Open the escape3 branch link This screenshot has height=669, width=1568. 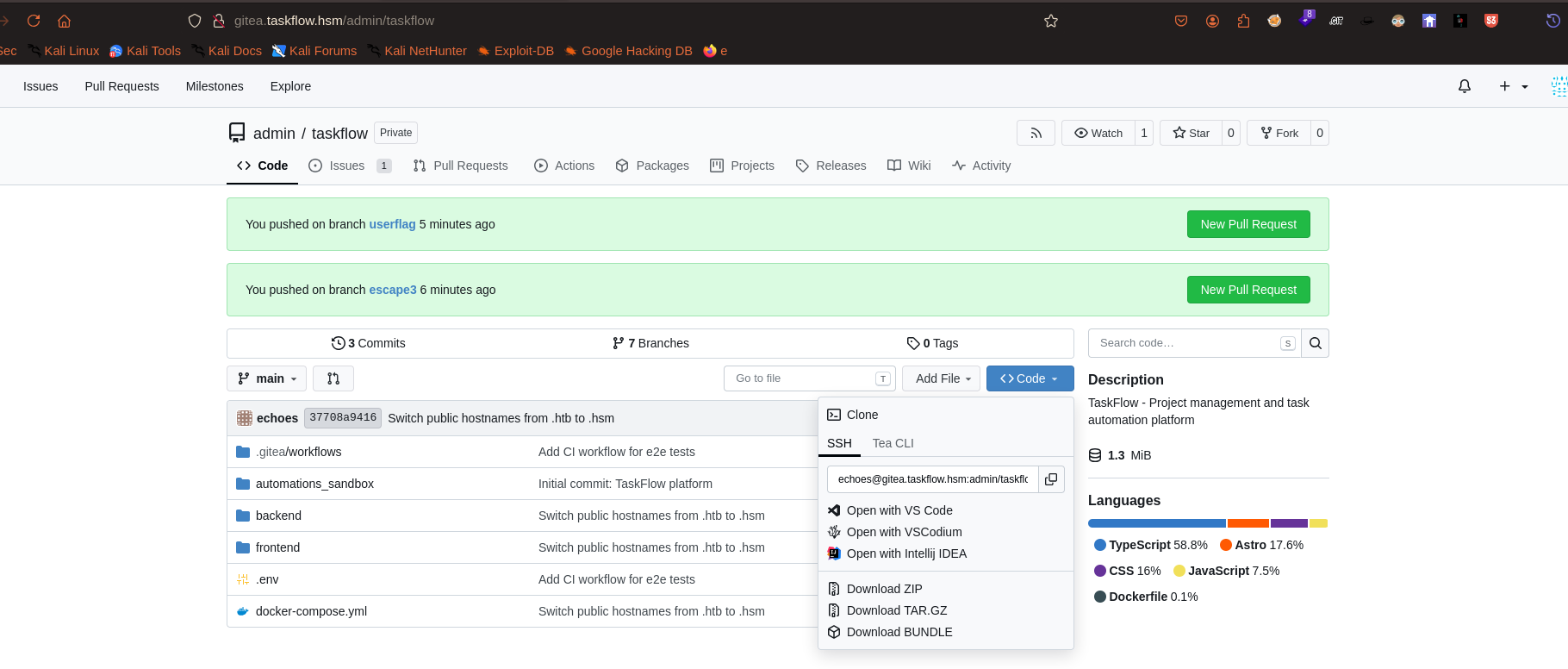pyautogui.click(x=393, y=290)
